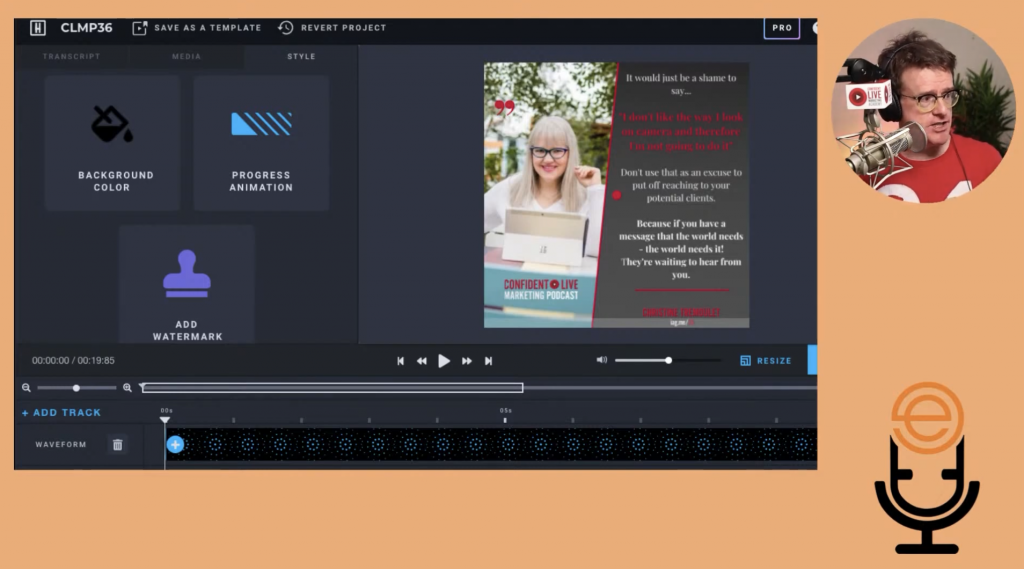Click the Resize button
The image size is (1024, 569).
click(x=765, y=361)
